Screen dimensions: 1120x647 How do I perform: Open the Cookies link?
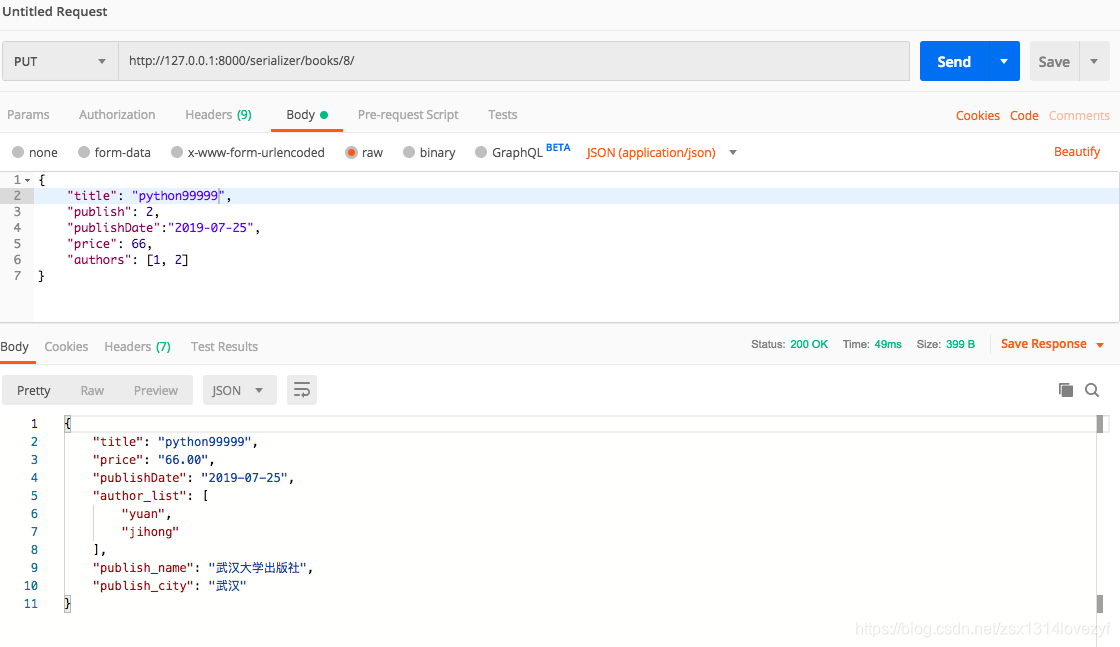click(x=978, y=115)
